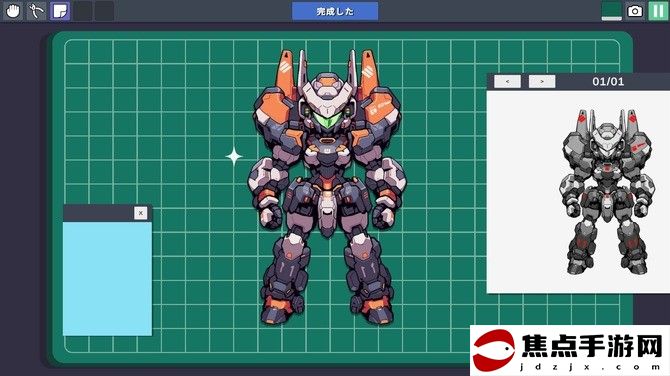Click the 01/01 page counter
The image size is (670, 376).
coord(608,82)
